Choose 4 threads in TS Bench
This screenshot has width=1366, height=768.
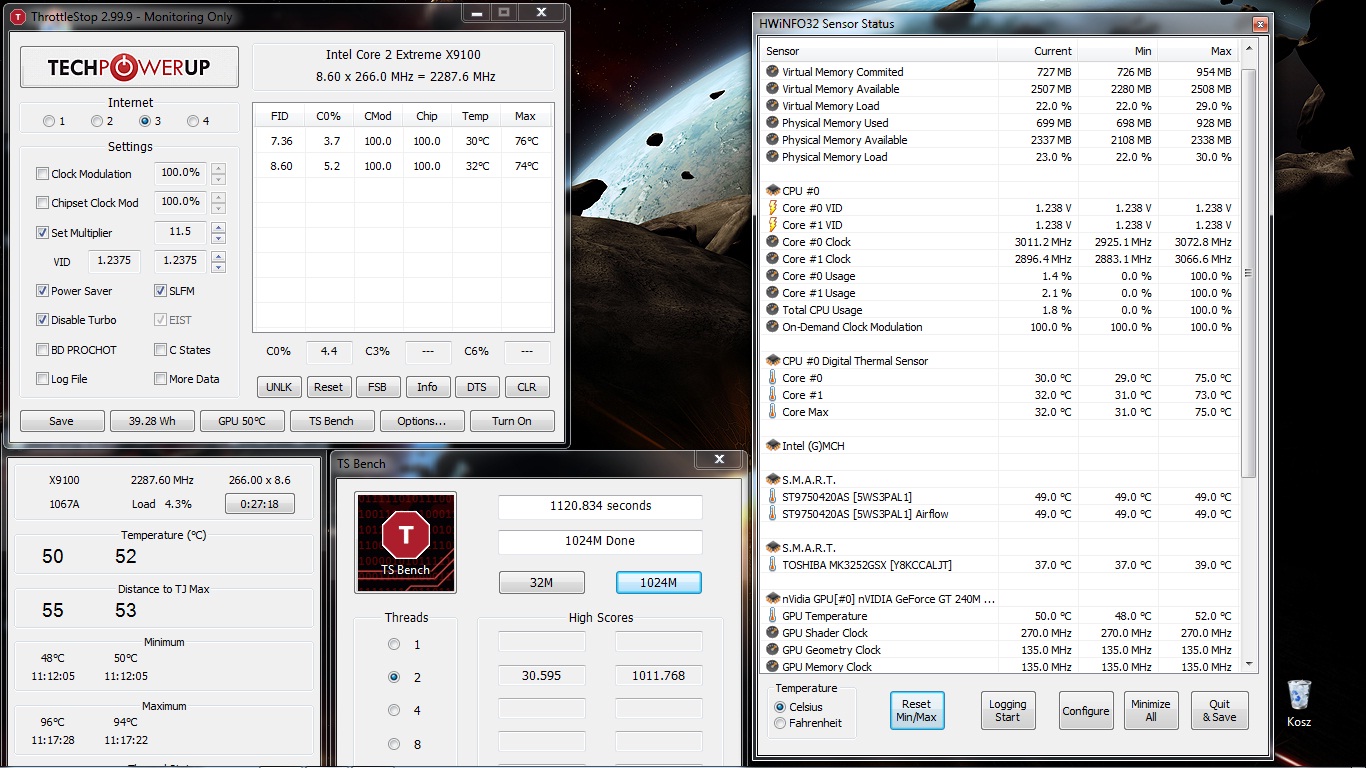[394, 710]
